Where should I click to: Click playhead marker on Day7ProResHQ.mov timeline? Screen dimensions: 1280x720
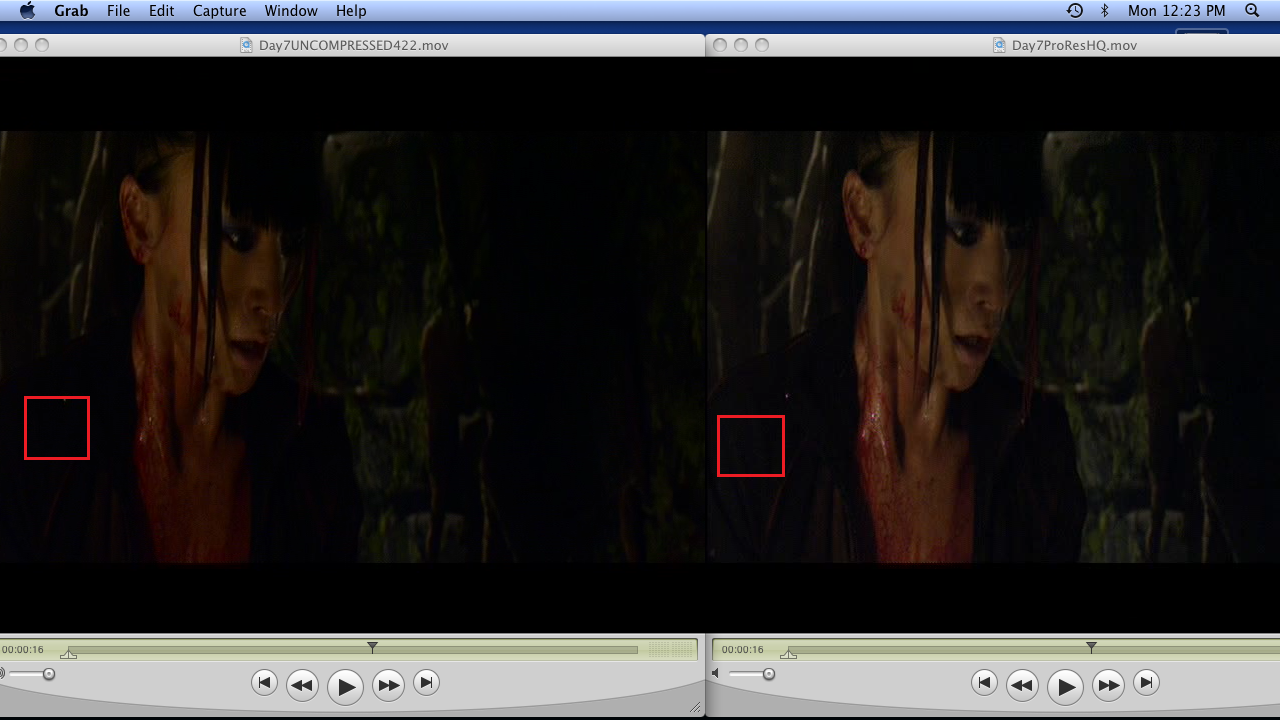[x=1091, y=647]
